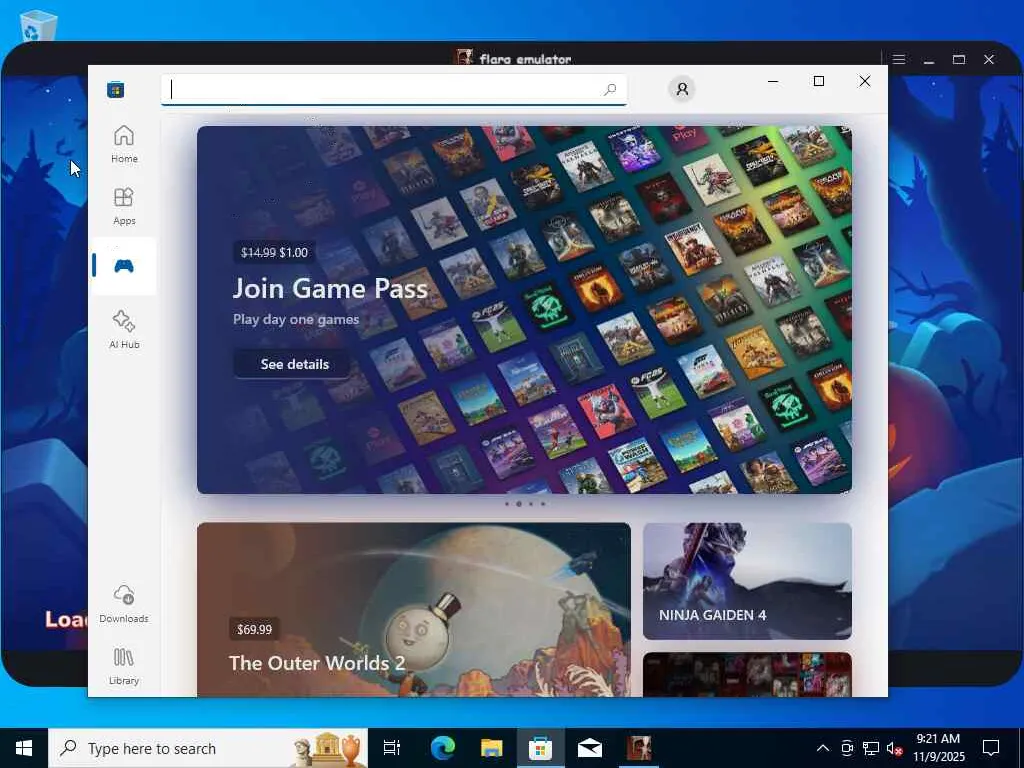Open Windows Start menu
Image resolution: width=1024 pixels, height=768 pixels.
click(24, 748)
